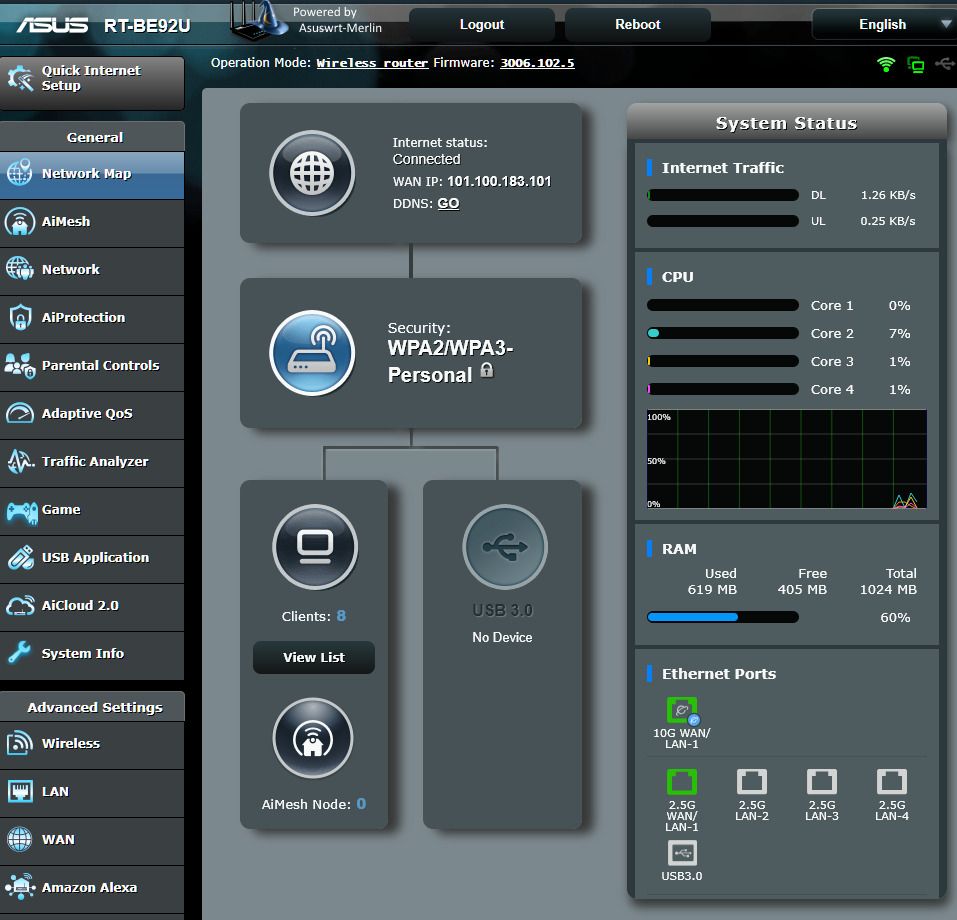Select the wireless router security icon
Image resolution: width=957 pixels, height=920 pixels.
click(312, 352)
